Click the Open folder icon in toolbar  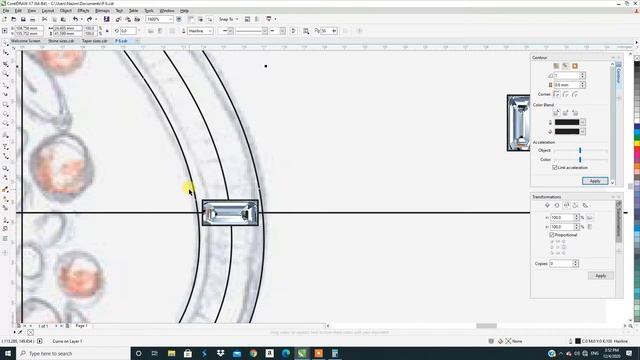(13, 19)
